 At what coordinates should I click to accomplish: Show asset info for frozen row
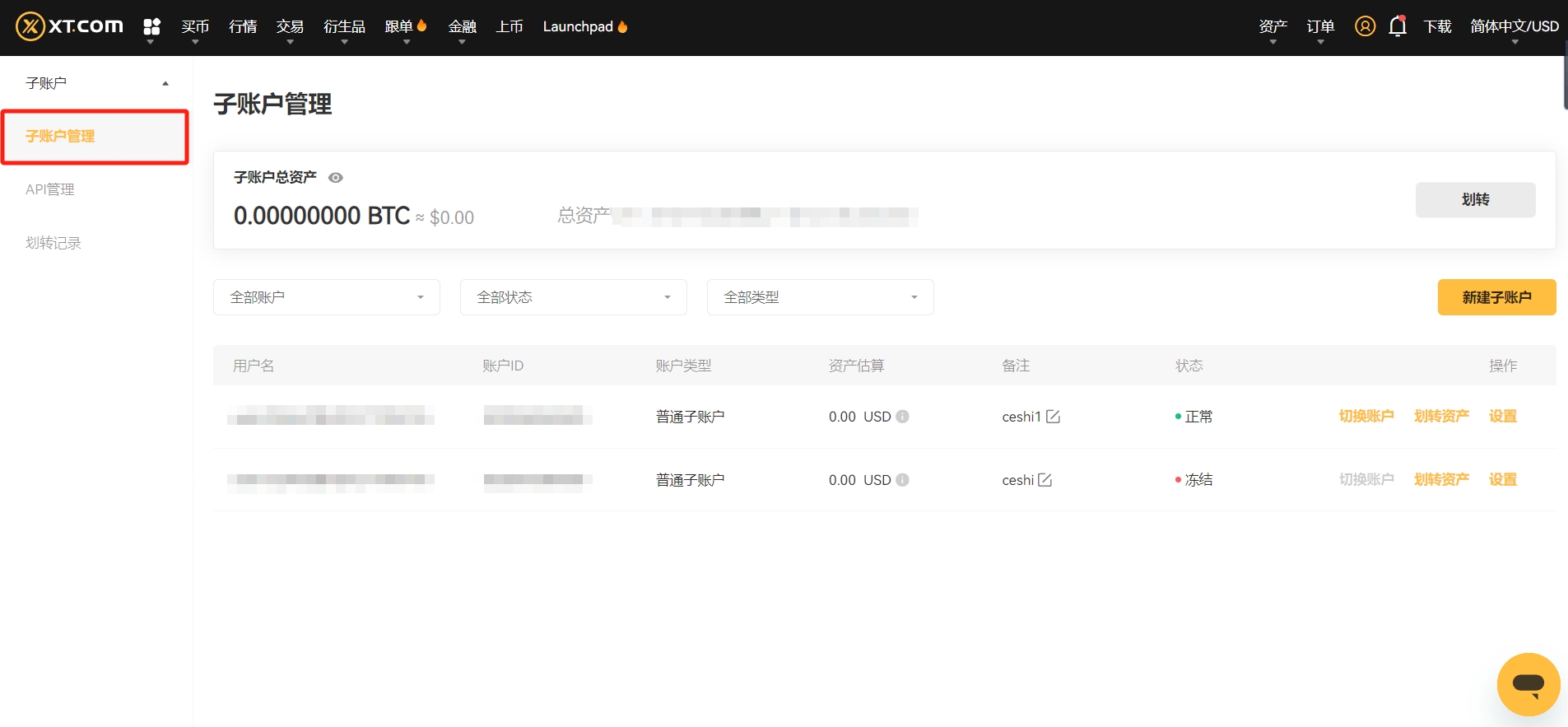pos(902,480)
